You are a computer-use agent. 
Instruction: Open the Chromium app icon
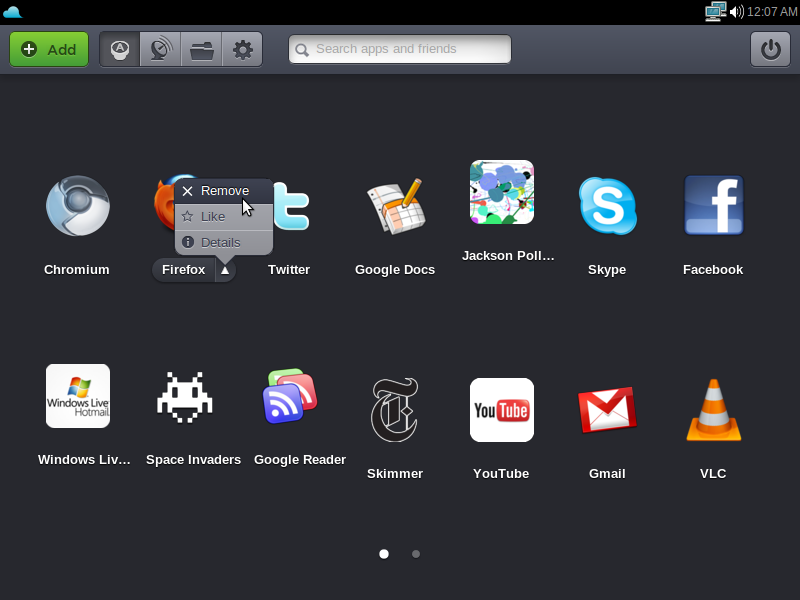tap(77, 206)
